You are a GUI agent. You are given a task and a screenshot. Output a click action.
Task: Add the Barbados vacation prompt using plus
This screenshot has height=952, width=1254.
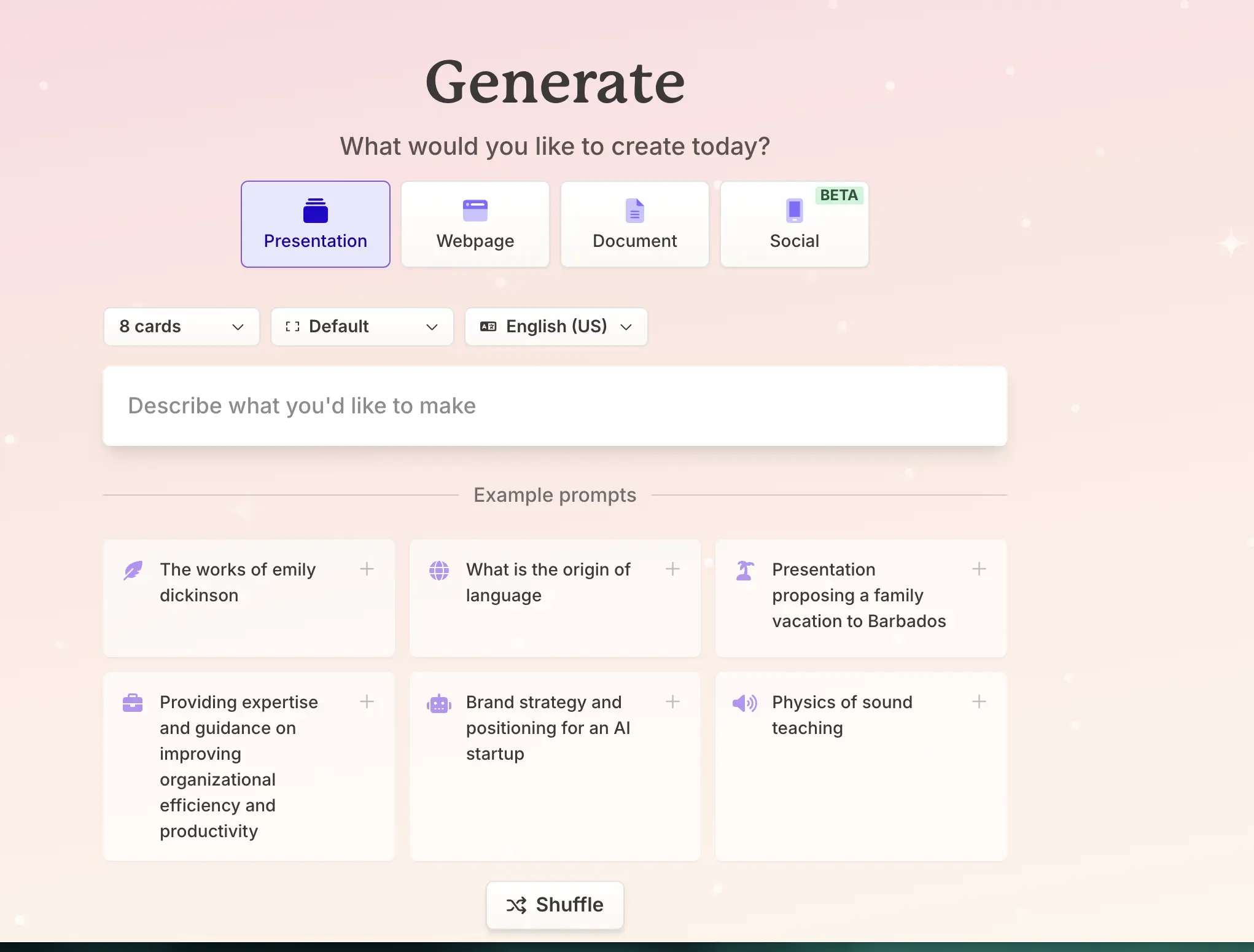tap(979, 569)
